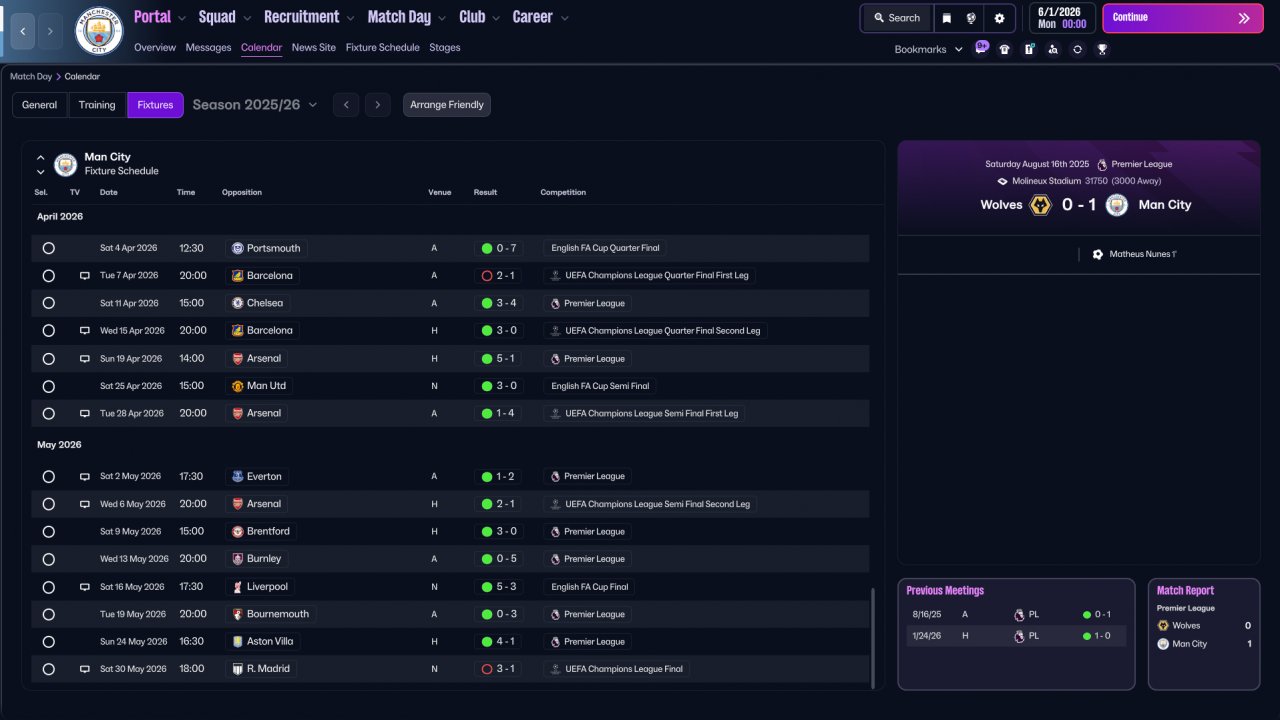
Task: Click the fixtures list vertical scrollbar
Action: coord(873,637)
